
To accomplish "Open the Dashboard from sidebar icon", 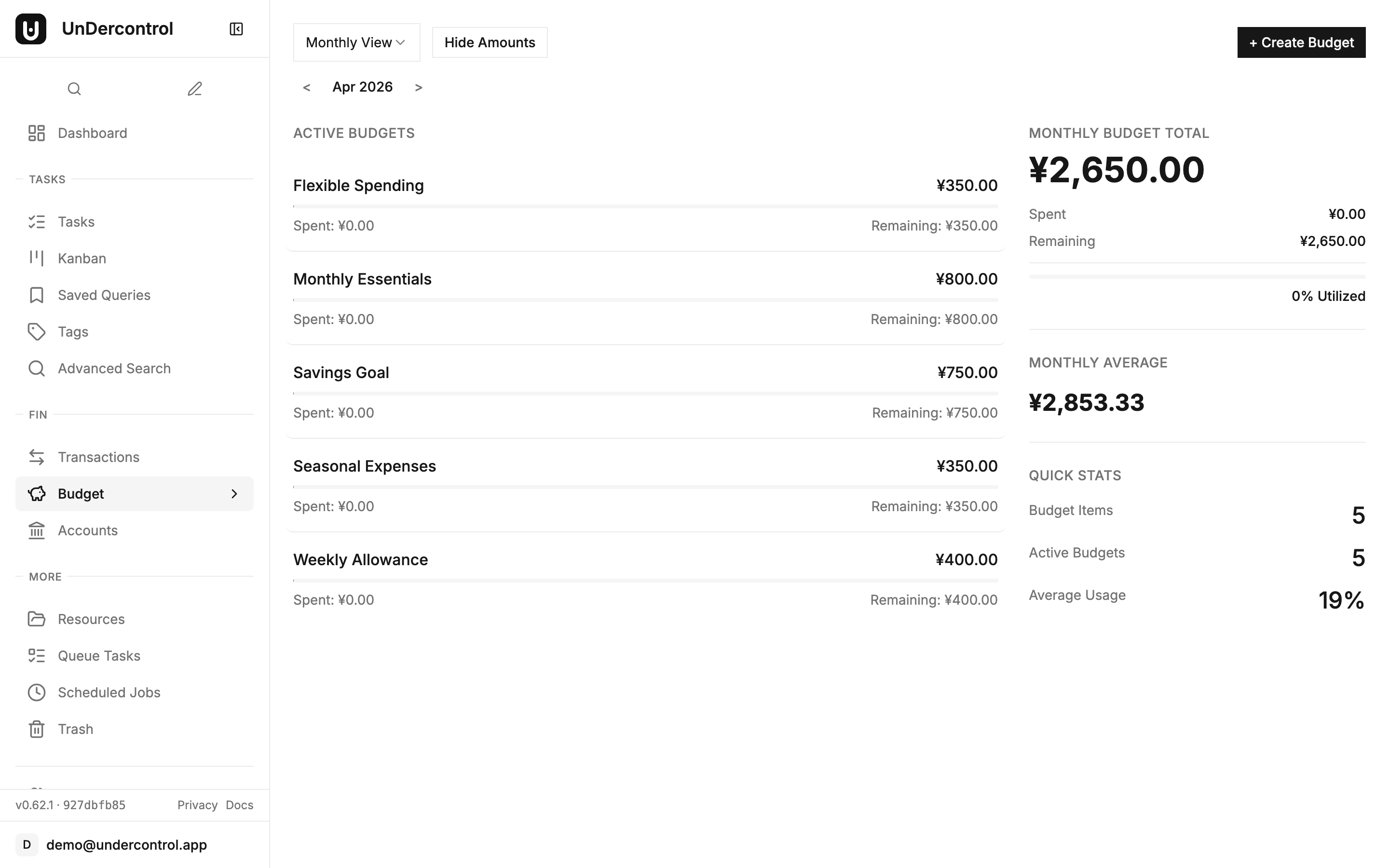I will click(x=37, y=133).
